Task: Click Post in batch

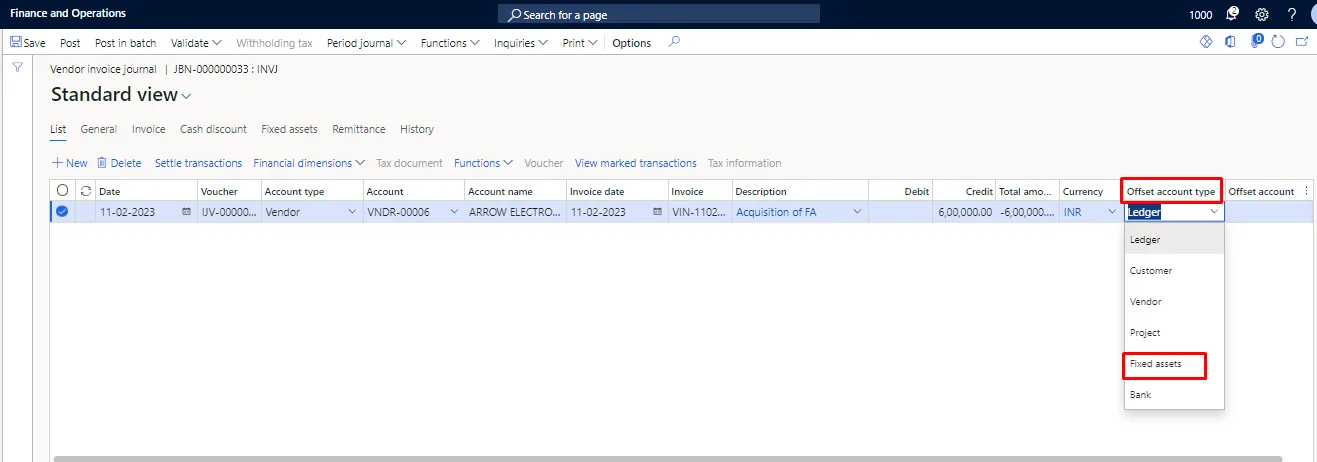Action: 126,43
